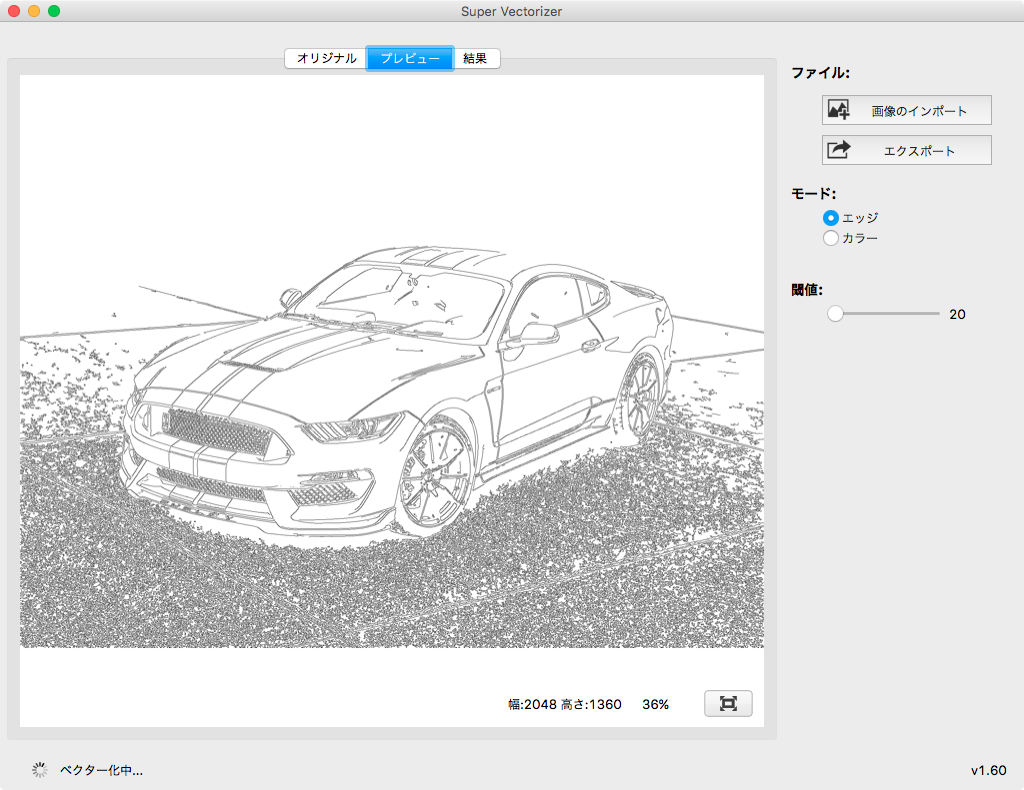Click the export share-arrow icon

tap(839, 150)
